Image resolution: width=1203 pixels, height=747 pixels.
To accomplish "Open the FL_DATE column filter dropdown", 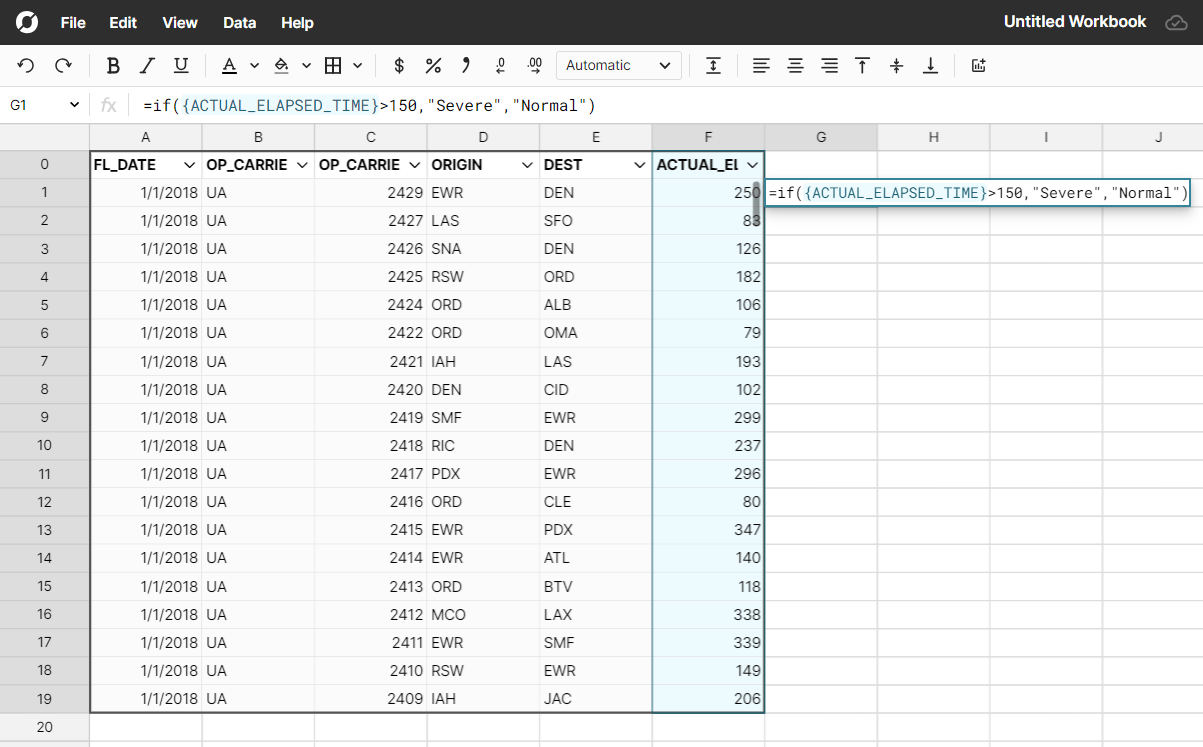I will tap(187, 163).
